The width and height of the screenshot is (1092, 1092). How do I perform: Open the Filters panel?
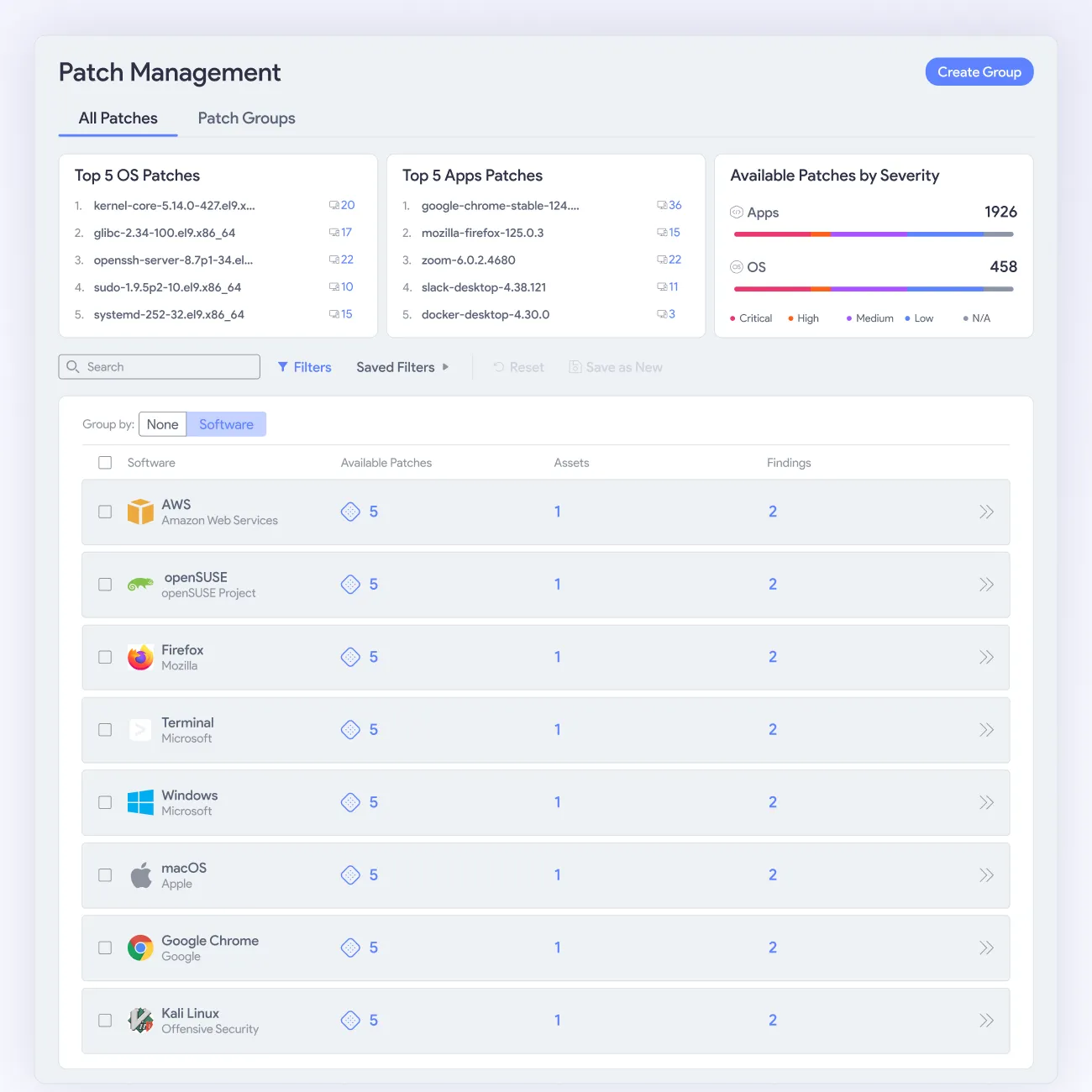304,367
